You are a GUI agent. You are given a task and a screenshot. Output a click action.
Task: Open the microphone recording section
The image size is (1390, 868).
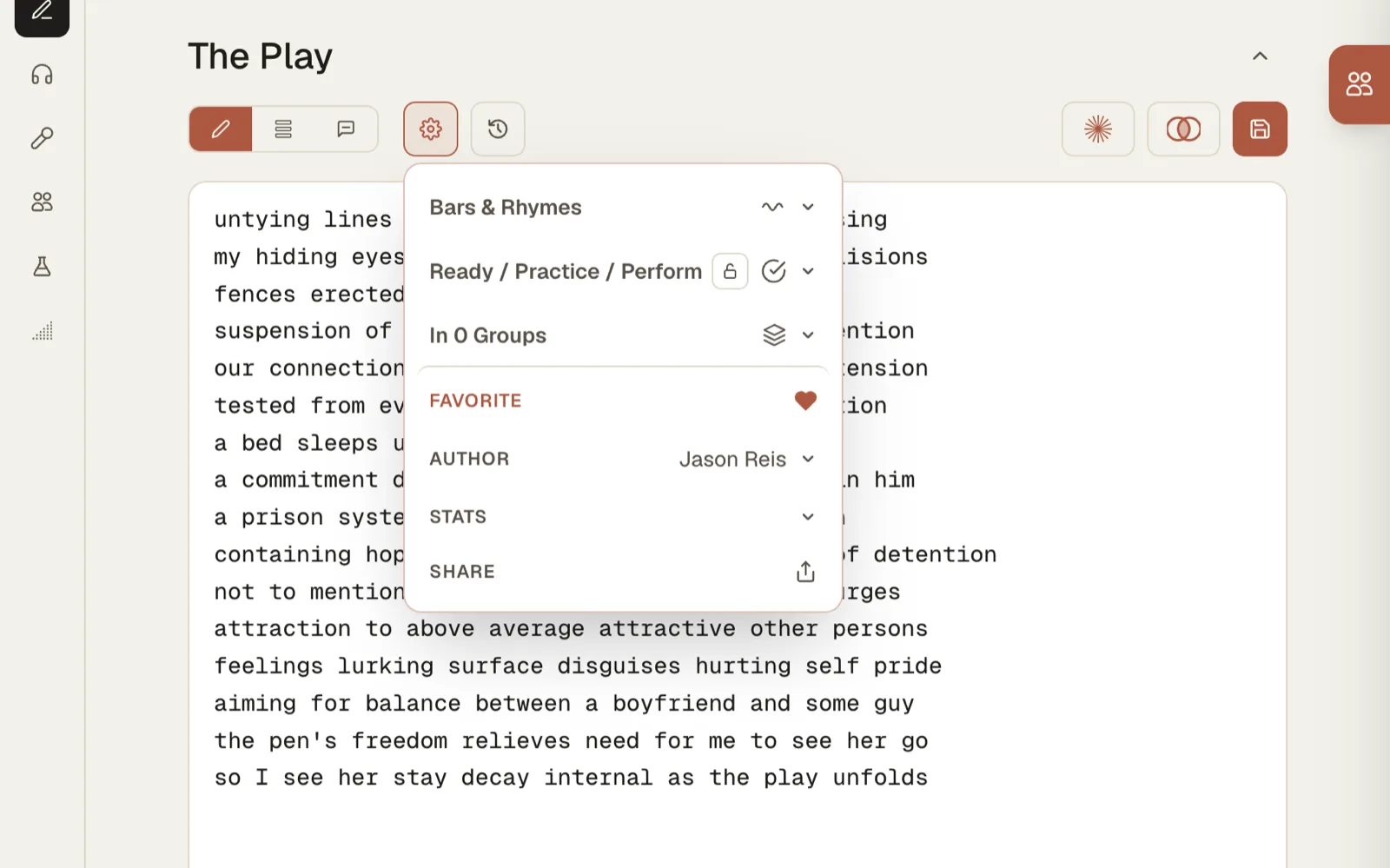[42, 138]
